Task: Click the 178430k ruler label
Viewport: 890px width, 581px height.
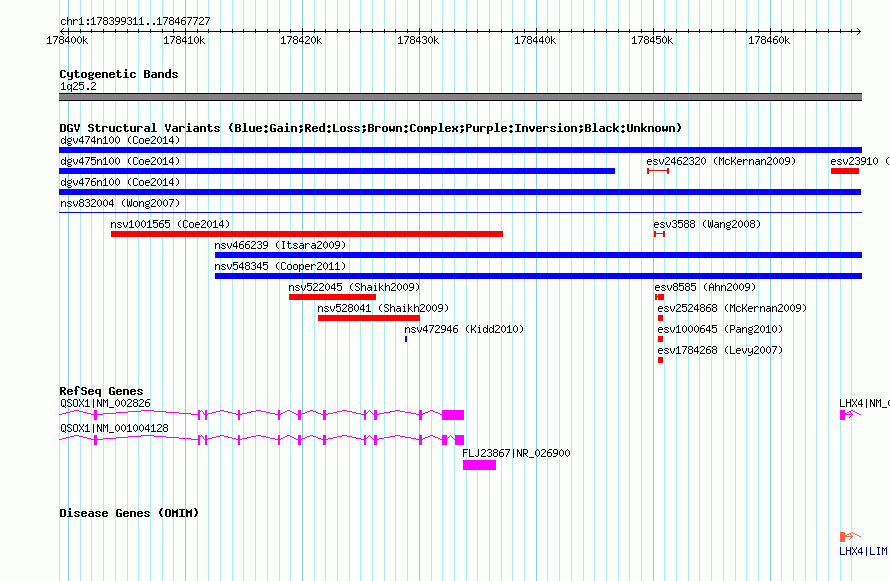Action: point(418,40)
